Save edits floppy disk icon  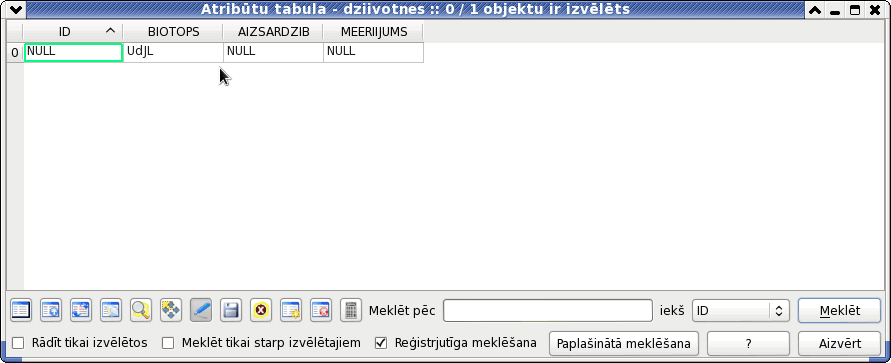231,310
